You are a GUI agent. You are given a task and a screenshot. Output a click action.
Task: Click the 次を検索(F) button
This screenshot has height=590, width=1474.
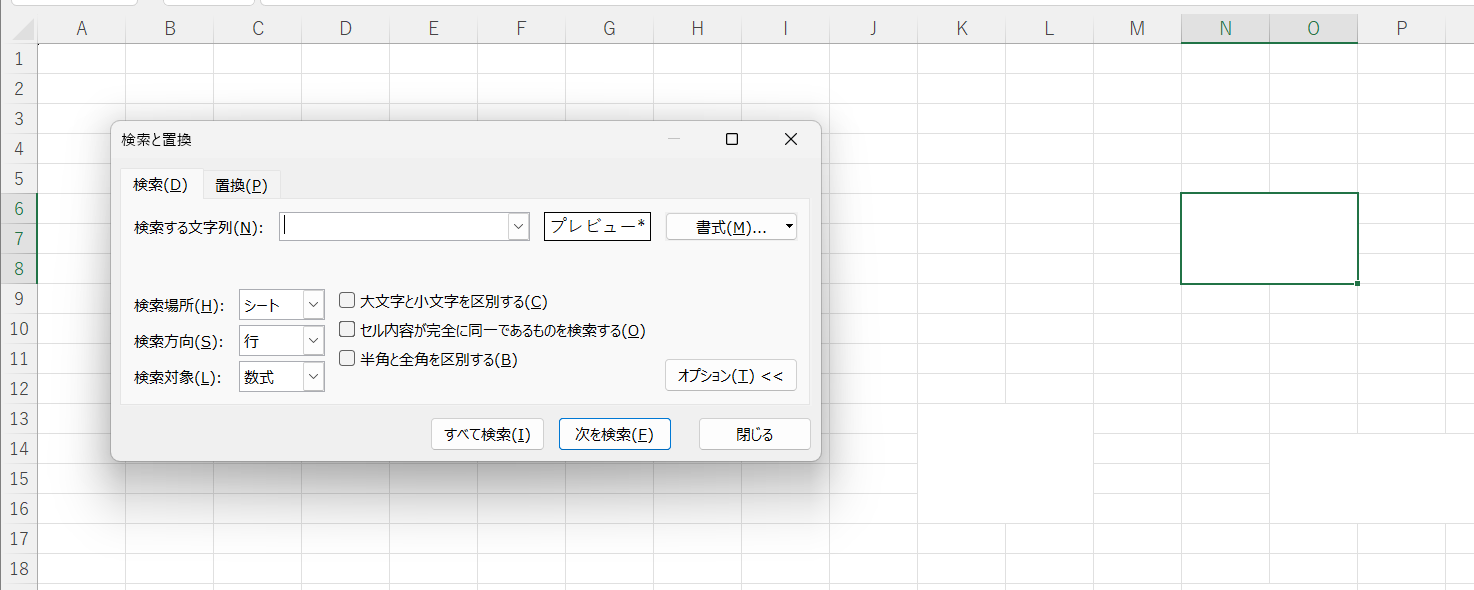pos(614,435)
